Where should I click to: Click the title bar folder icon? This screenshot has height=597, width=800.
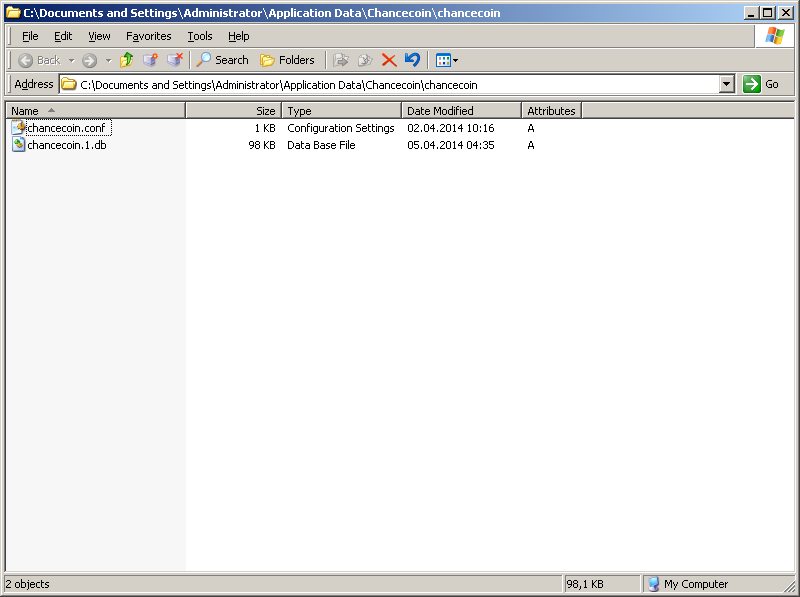(13, 13)
